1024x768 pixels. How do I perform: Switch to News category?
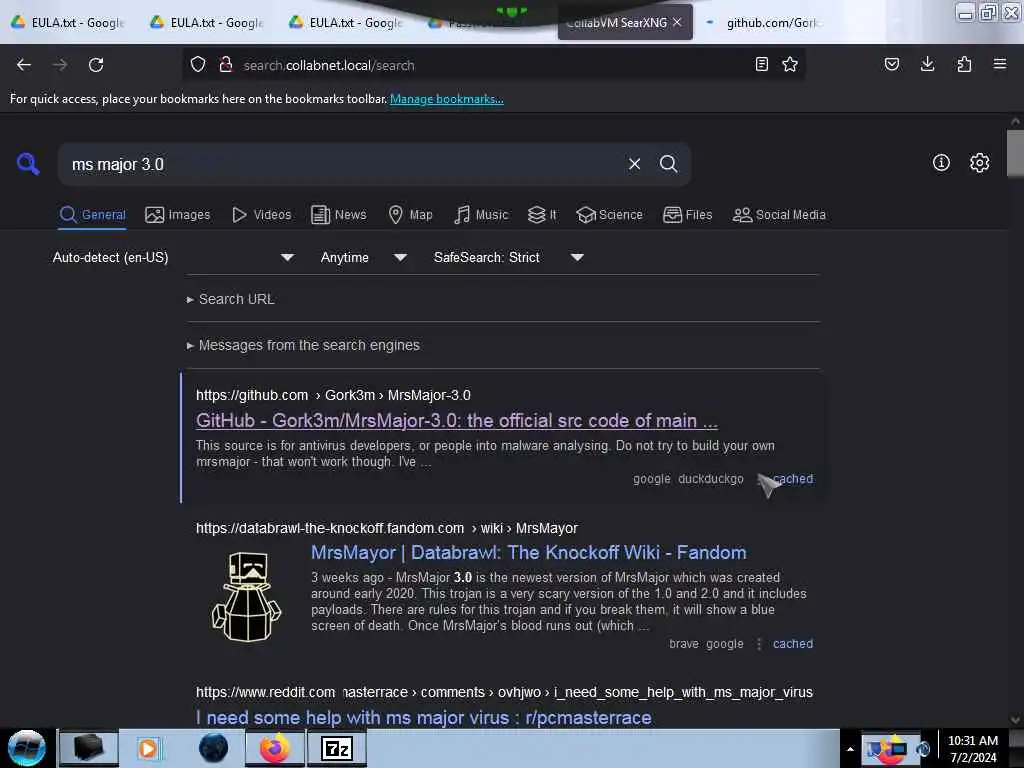(x=338, y=215)
